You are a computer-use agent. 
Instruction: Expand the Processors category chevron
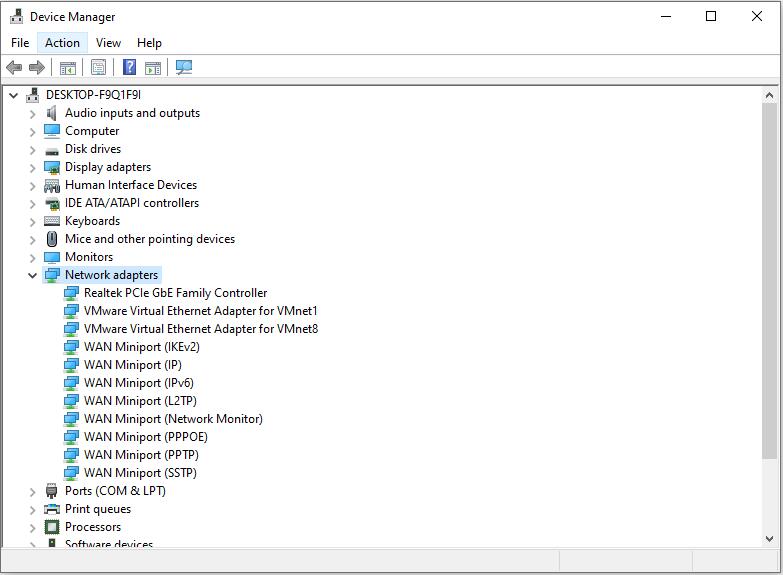(x=32, y=528)
